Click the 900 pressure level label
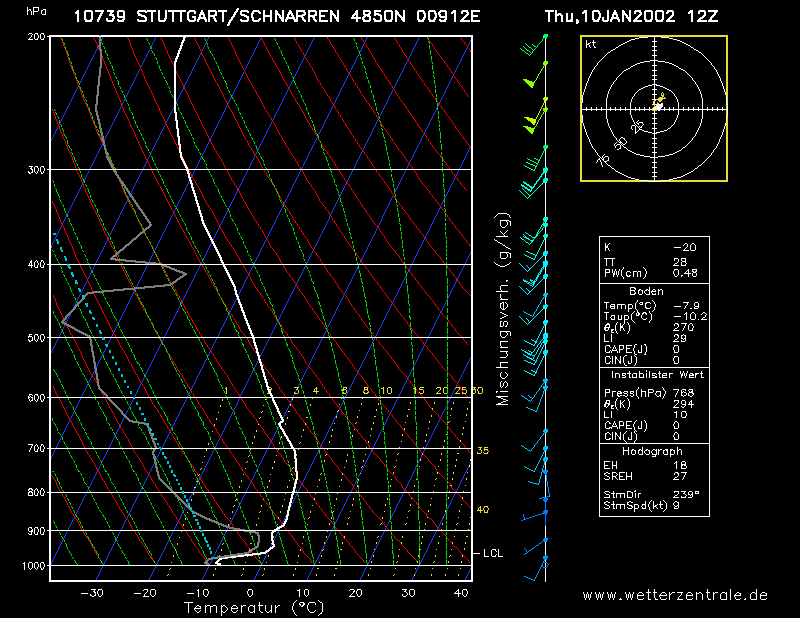800x618 pixels. 36,531
